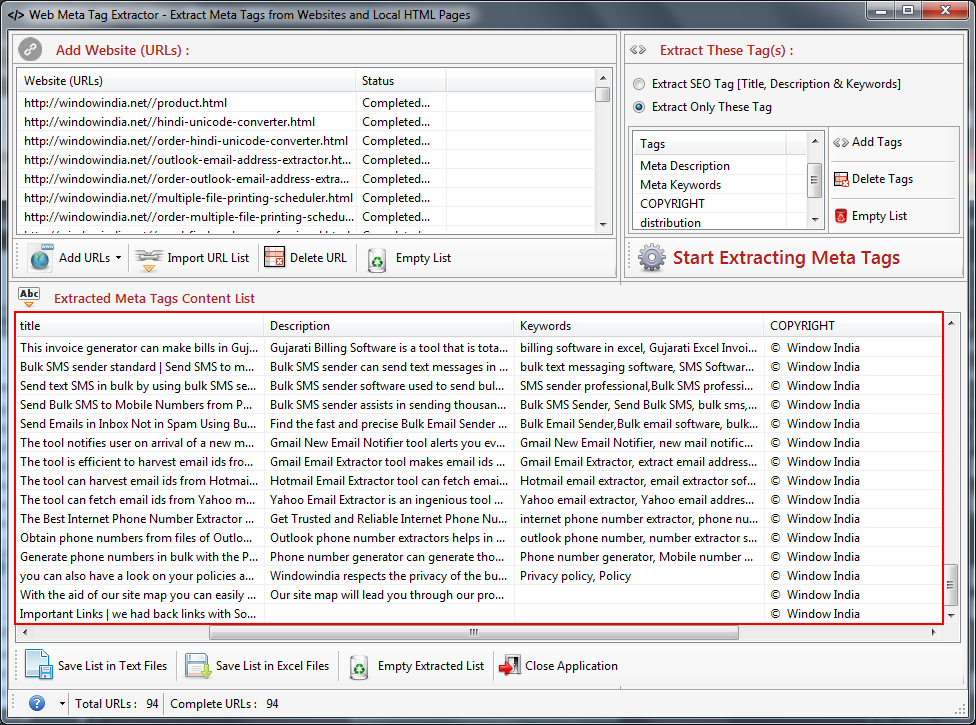Maximize the Web Meta Tag Extractor window
The image size is (976, 725).
click(x=908, y=10)
